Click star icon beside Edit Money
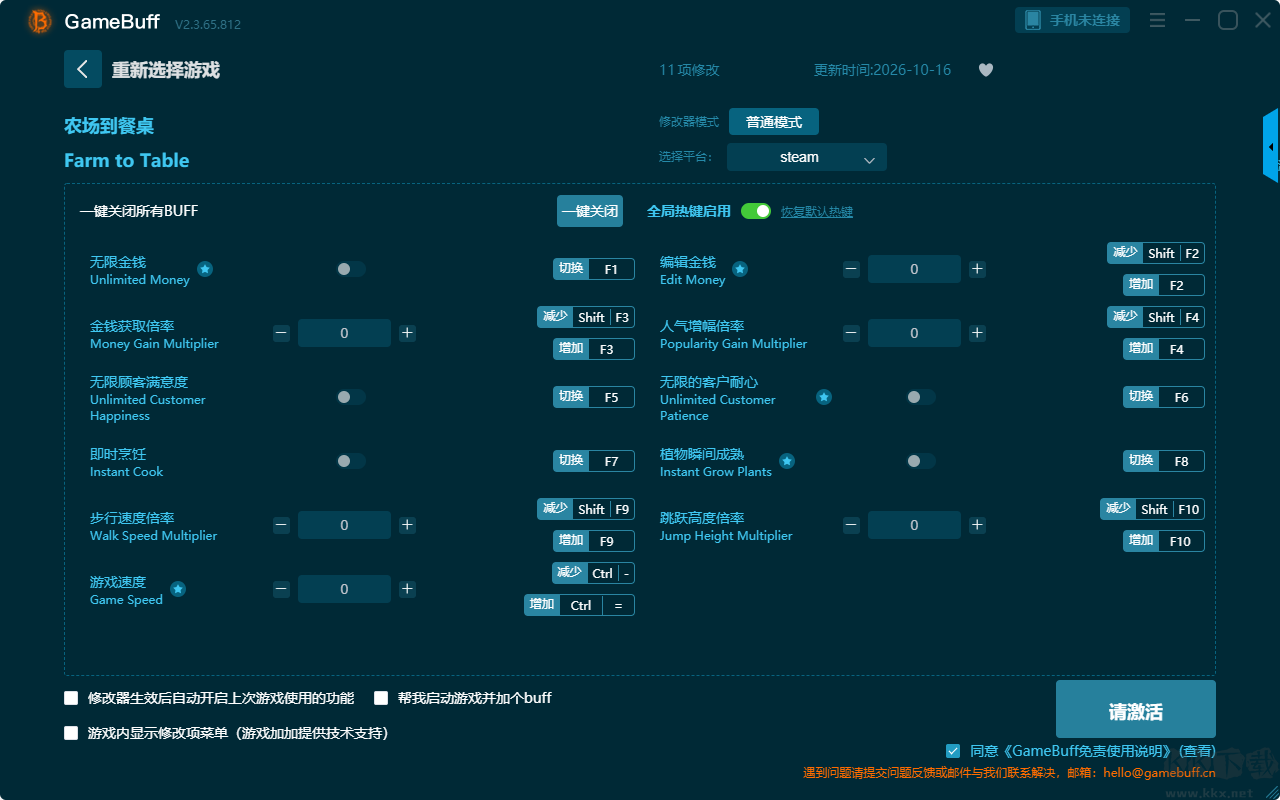This screenshot has width=1280, height=800. click(x=740, y=269)
